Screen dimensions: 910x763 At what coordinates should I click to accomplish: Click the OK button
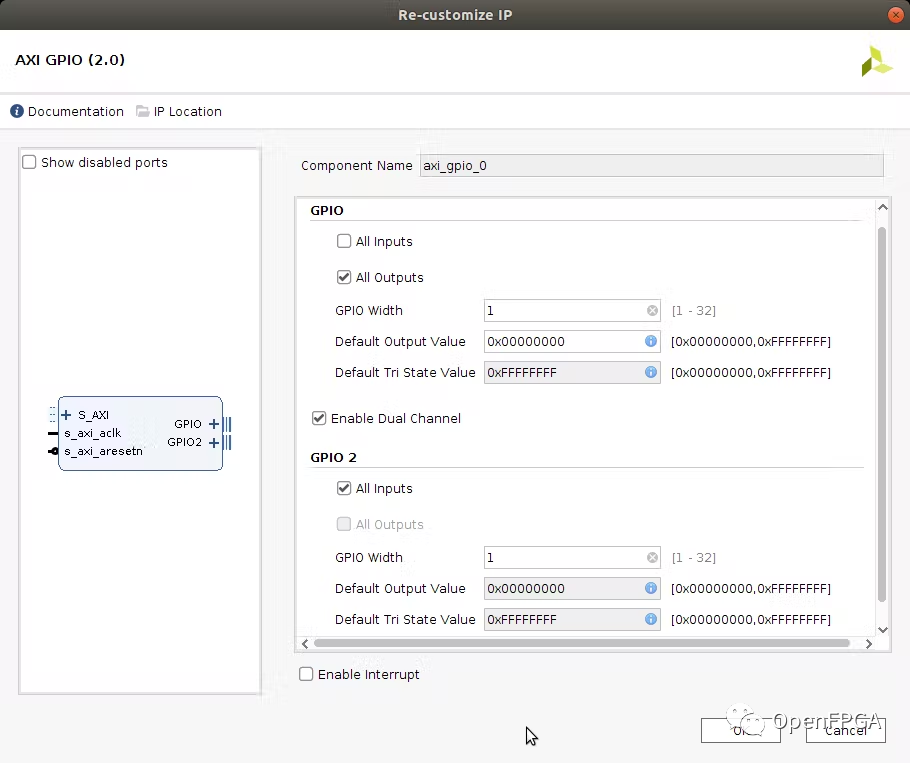pyautogui.click(x=740, y=730)
